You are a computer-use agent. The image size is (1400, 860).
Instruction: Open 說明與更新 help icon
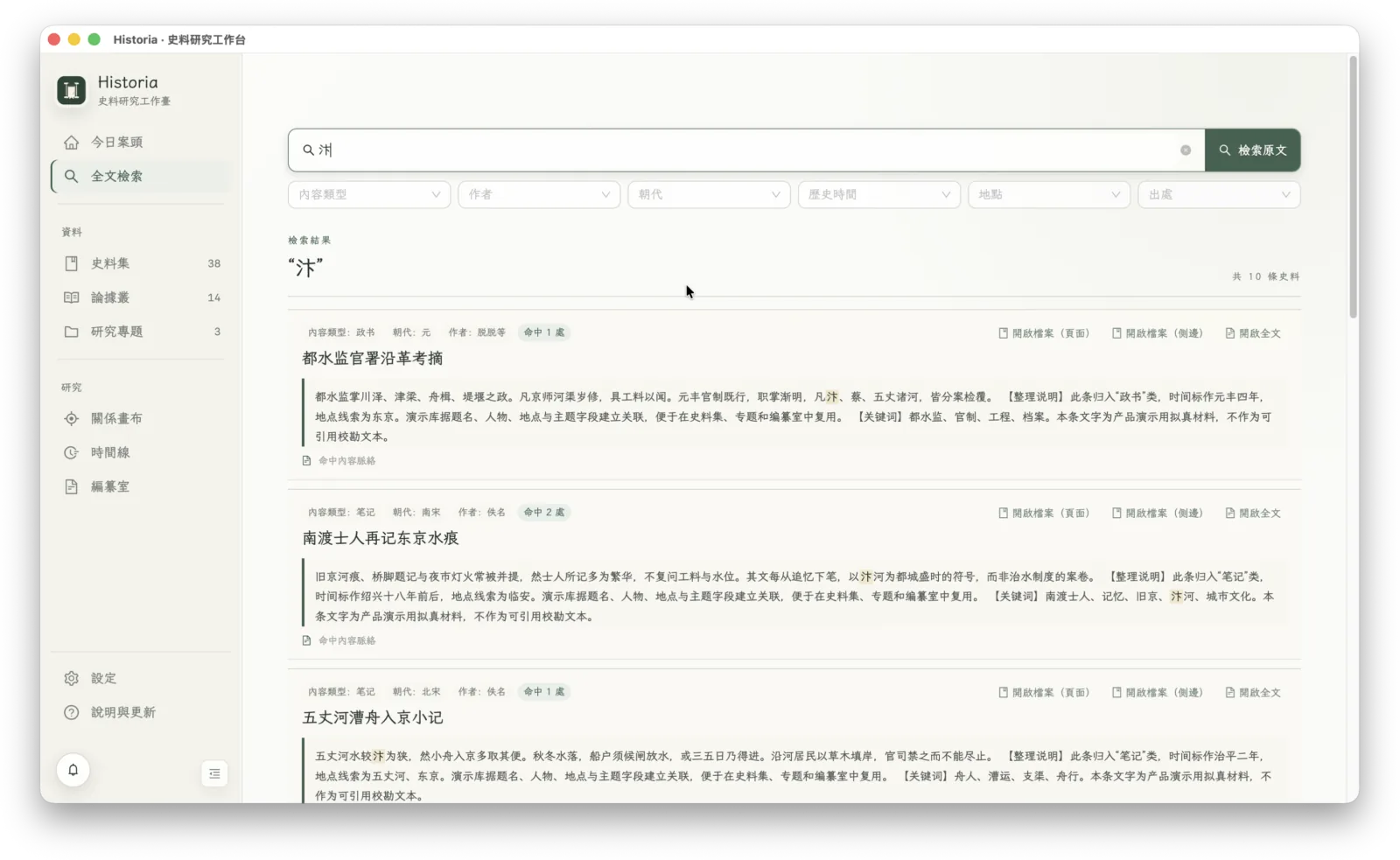pyautogui.click(x=72, y=712)
